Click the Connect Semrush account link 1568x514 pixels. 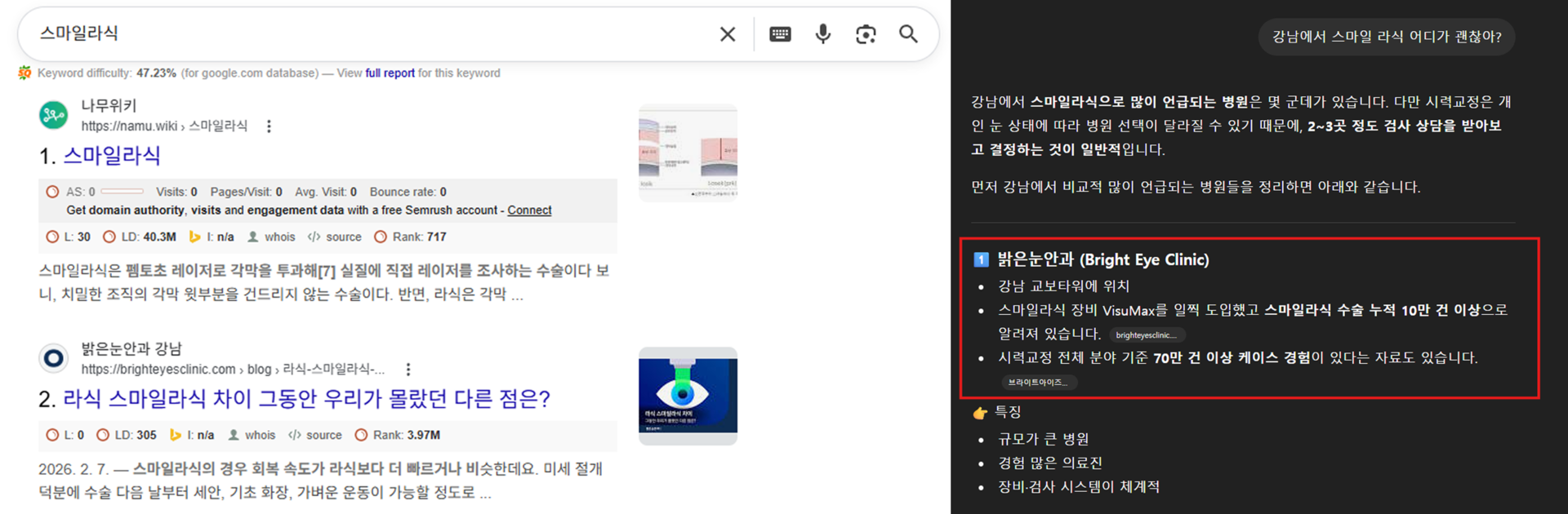tap(529, 210)
